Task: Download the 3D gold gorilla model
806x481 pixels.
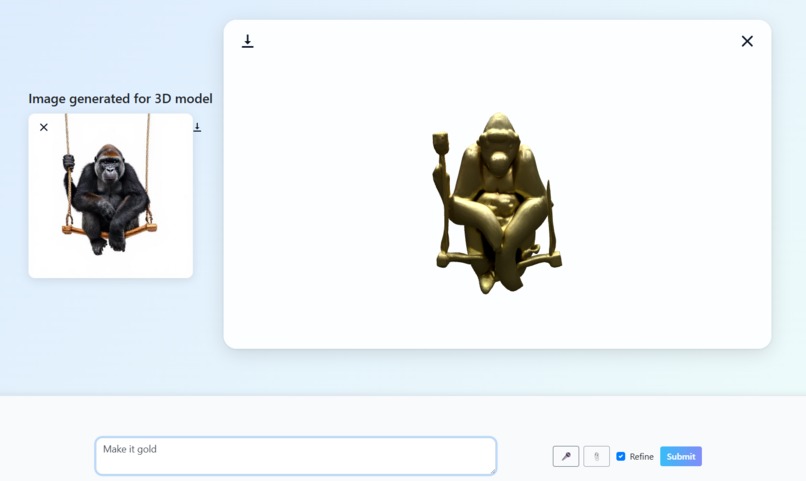Action: pyautogui.click(x=247, y=41)
